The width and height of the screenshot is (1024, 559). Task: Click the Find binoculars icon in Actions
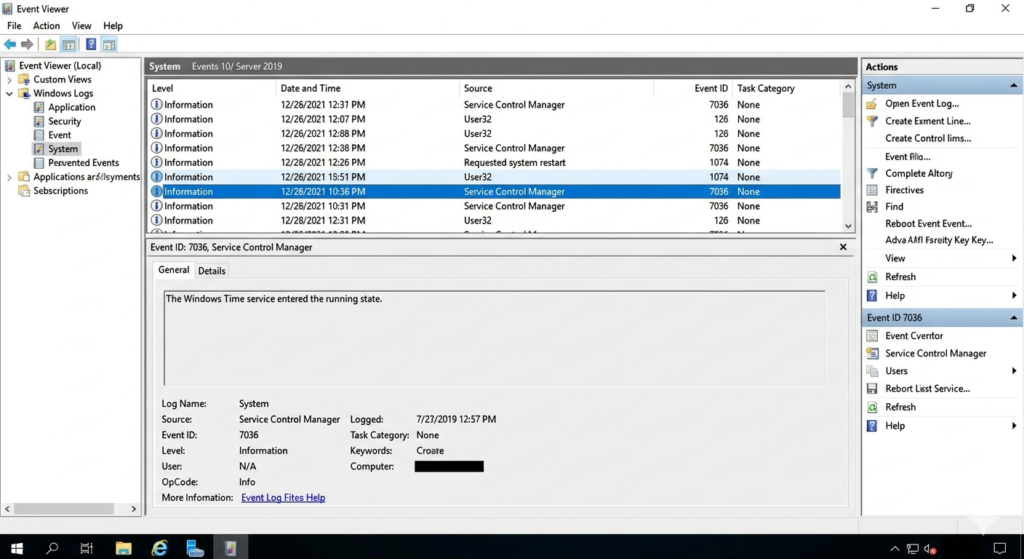click(872, 207)
